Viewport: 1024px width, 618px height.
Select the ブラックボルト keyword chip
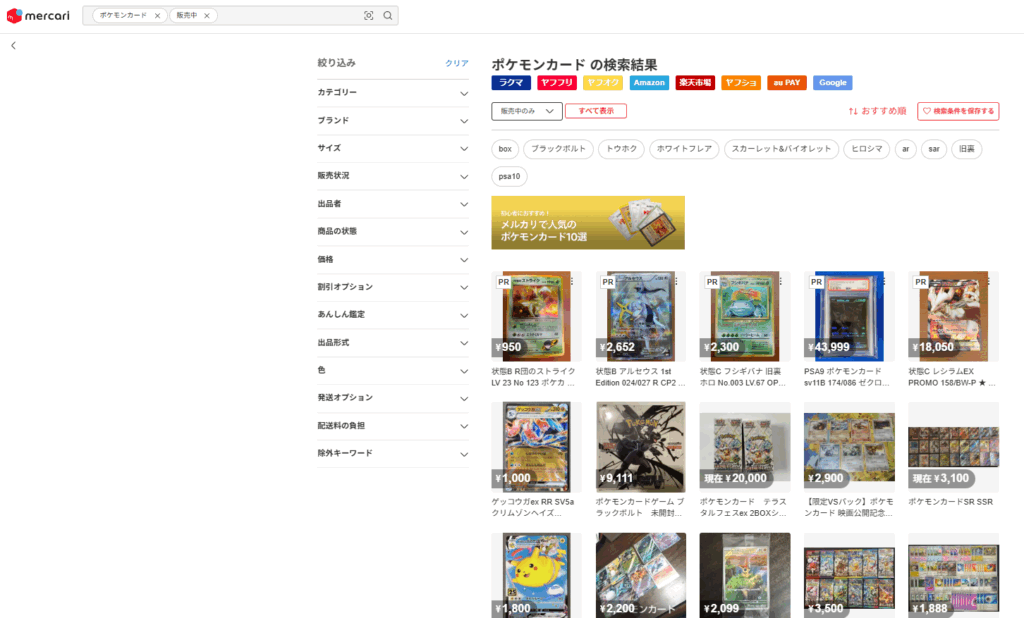[558, 149]
